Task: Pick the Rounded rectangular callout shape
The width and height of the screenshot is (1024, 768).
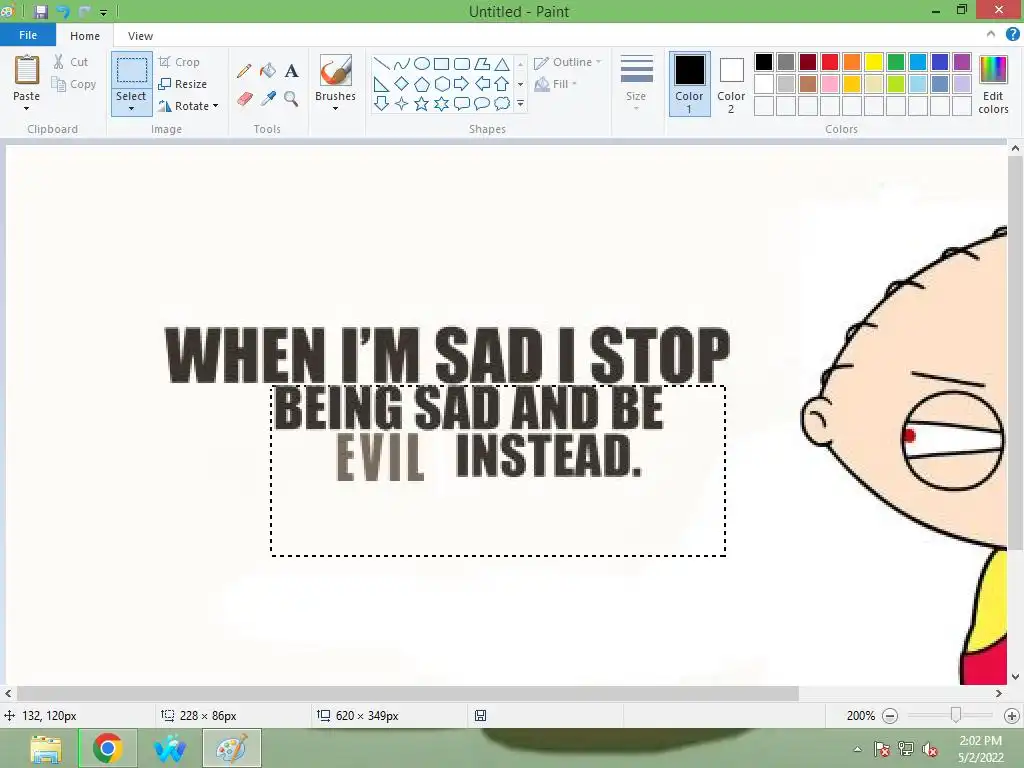Action: pyautogui.click(x=462, y=103)
